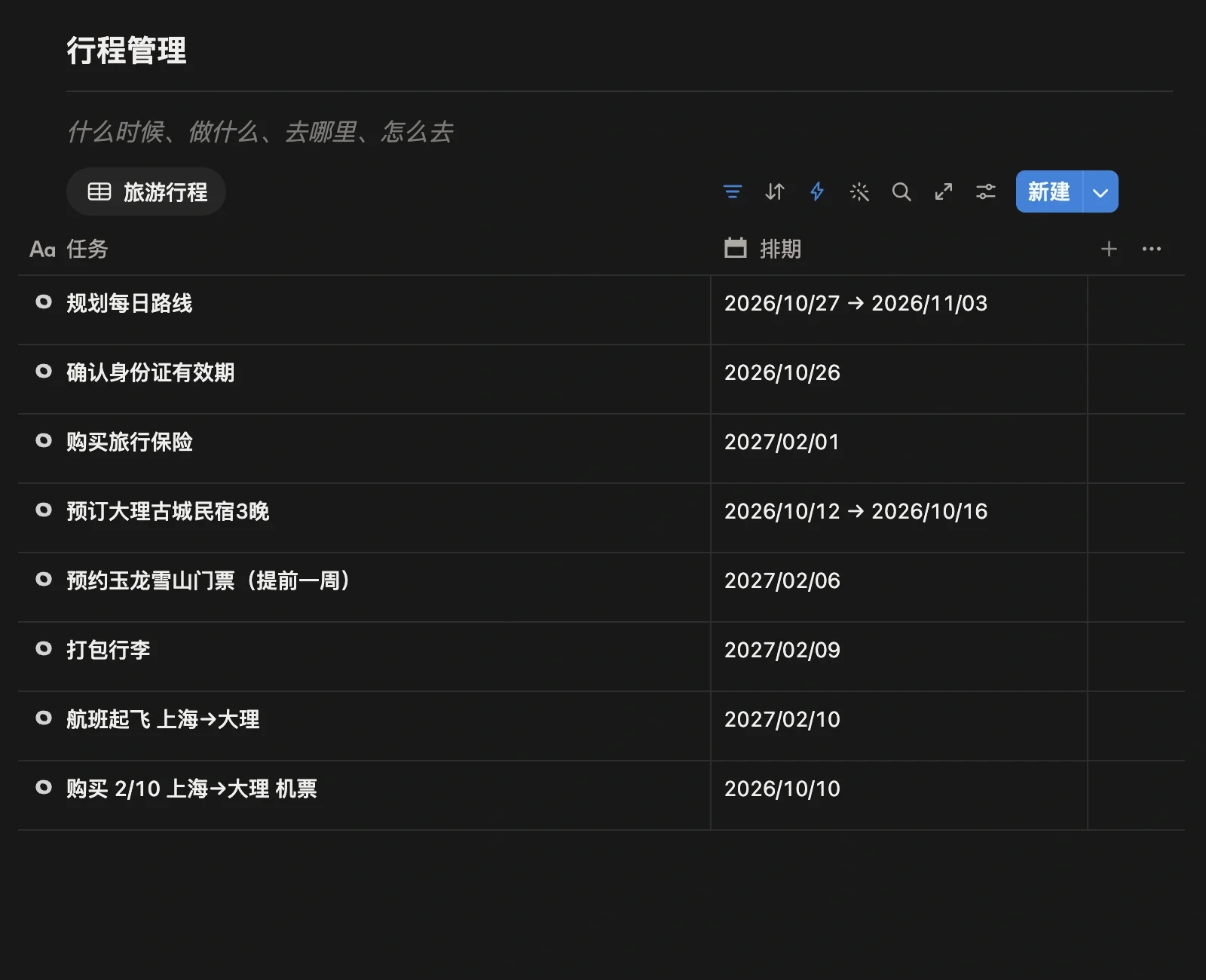Click the date cell 2026/10/10

[782, 789]
